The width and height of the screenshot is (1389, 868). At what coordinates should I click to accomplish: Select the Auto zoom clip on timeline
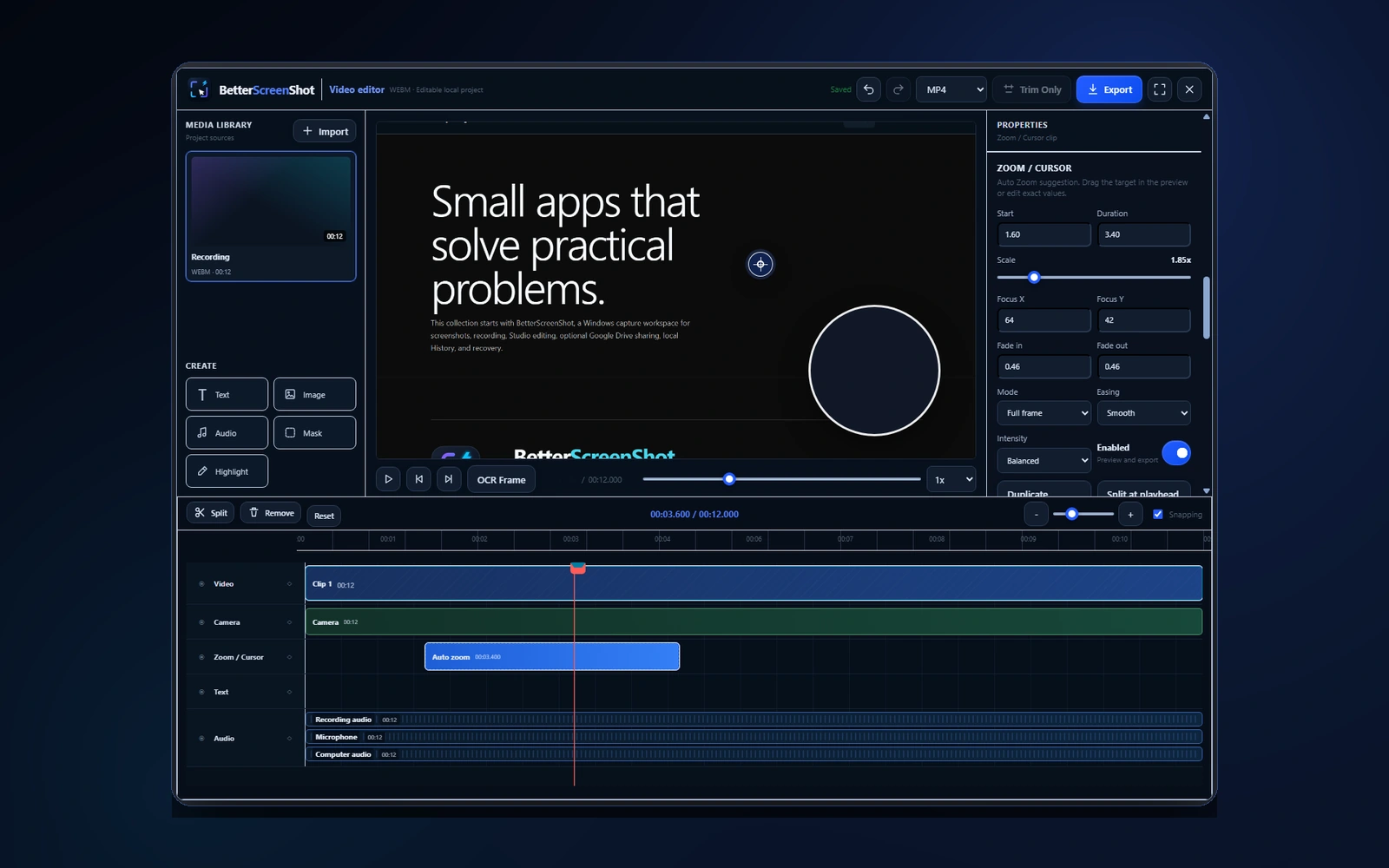pos(552,656)
